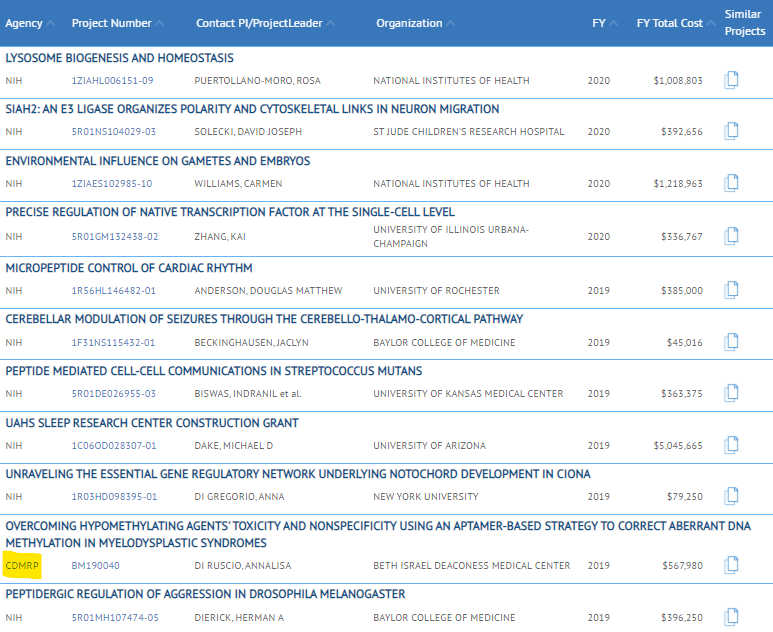Screen dimensions: 773x632
Task: Open project number 1R03HD098395-01
Action: pos(114,496)
